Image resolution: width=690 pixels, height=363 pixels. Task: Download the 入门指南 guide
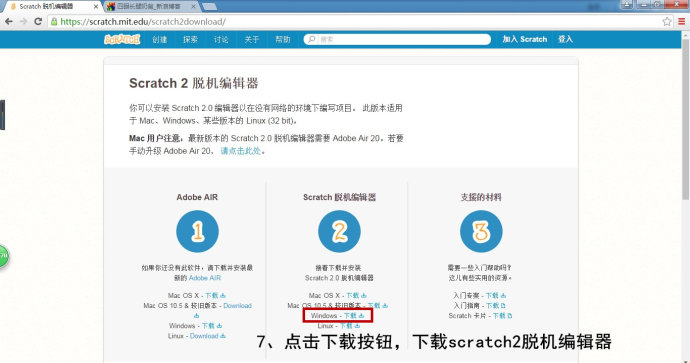tap(496, 305)
